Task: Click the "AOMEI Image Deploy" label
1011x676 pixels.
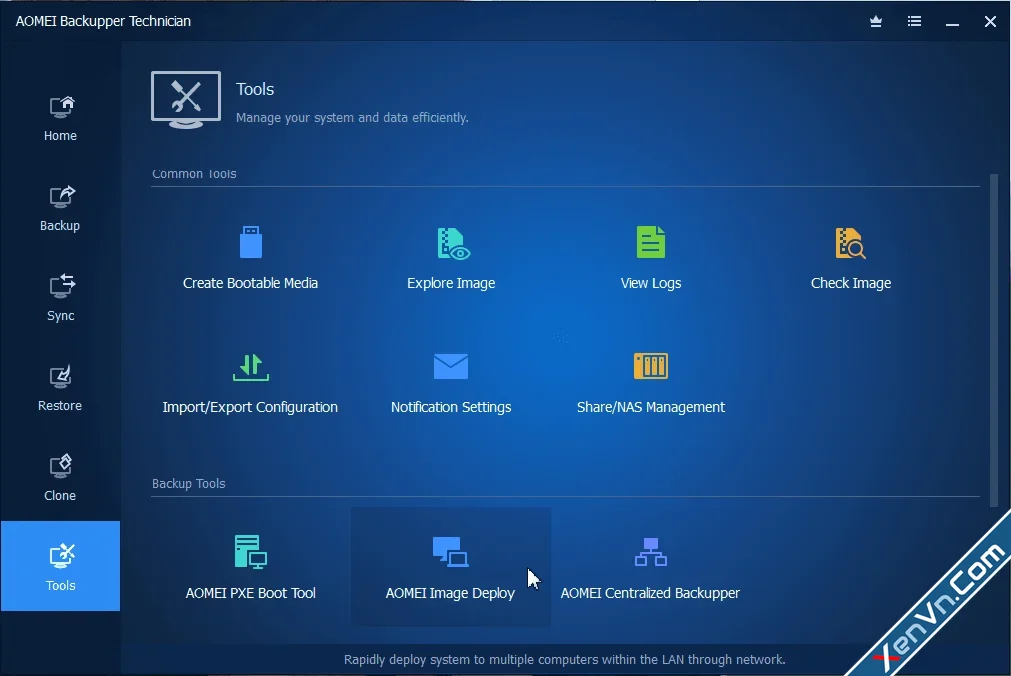Action: coord(450,593)
